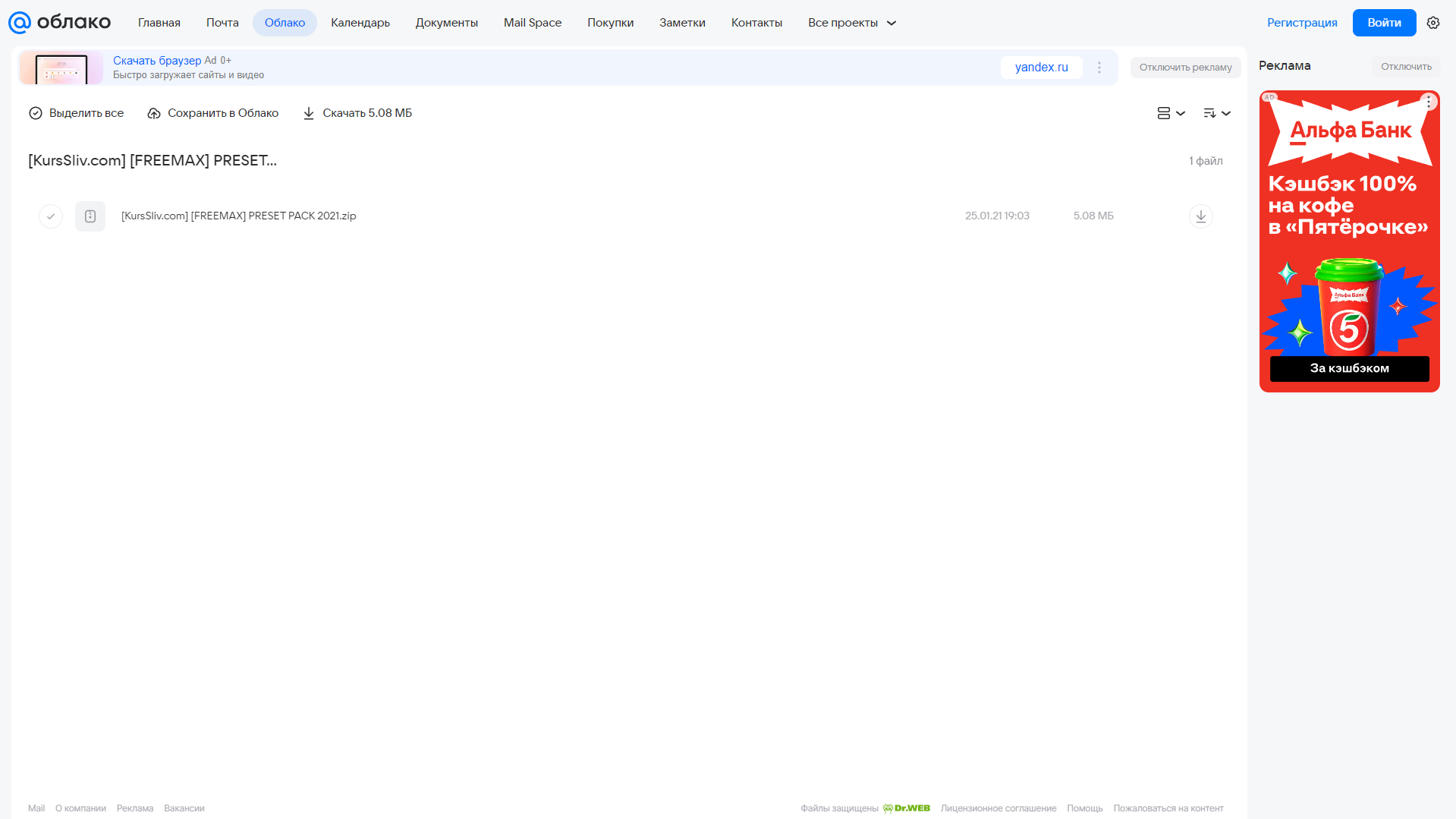Tick the checkbox beside the PRESET PACK zip
The height and width of the screenshot is (819, 1456).
51,216
